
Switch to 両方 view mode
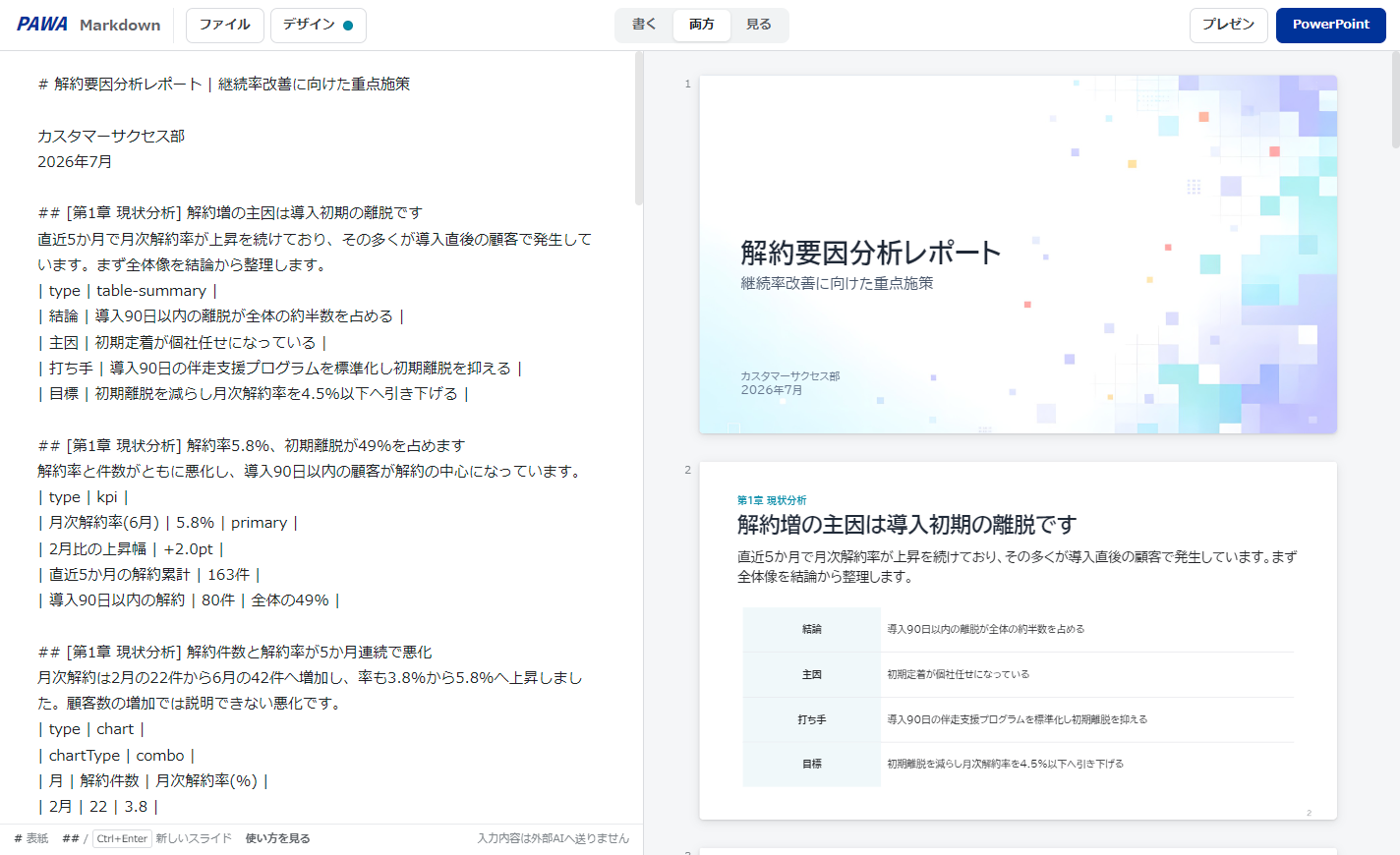(702, 25)
